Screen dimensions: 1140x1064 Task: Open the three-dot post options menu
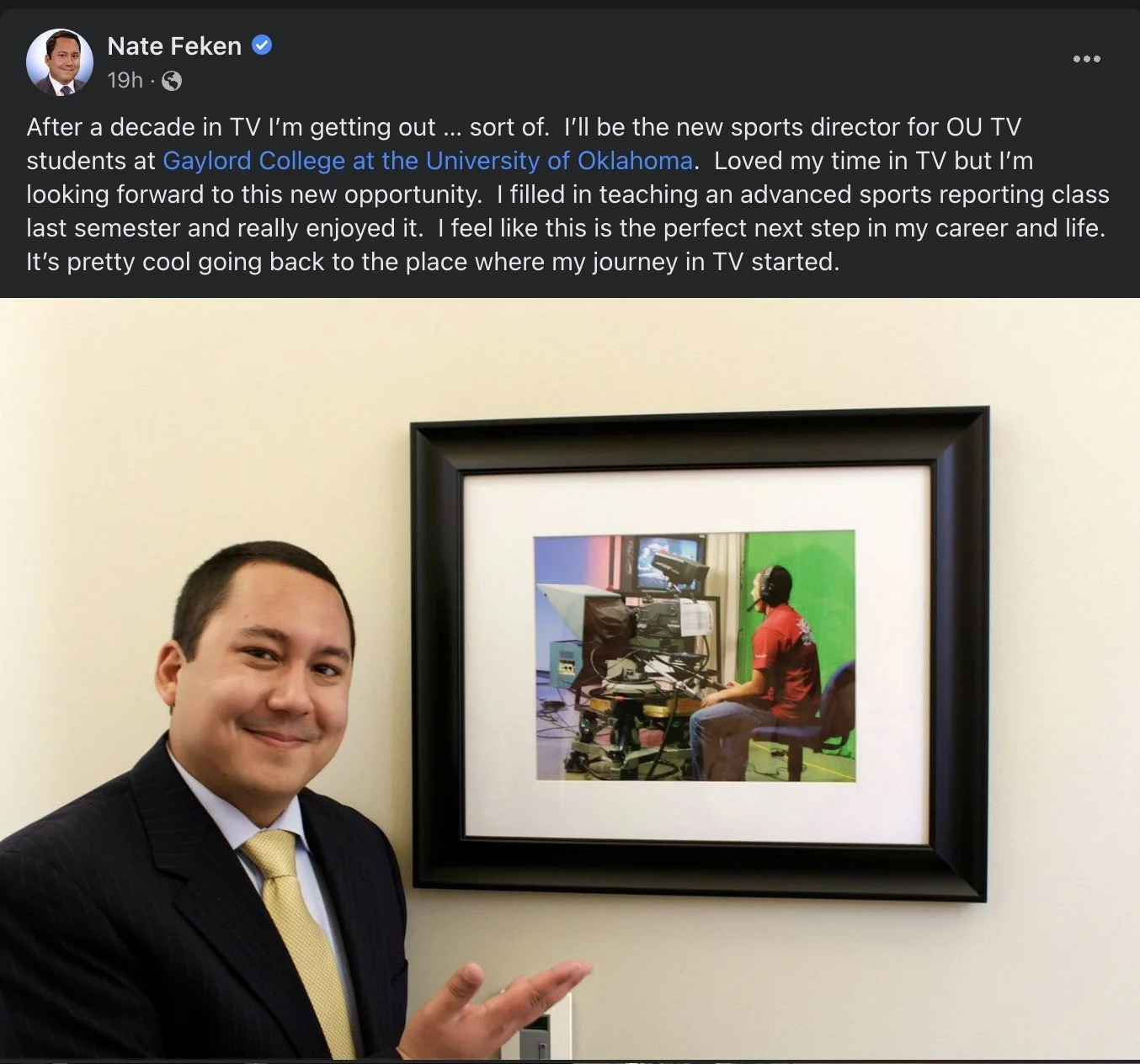1086,59
